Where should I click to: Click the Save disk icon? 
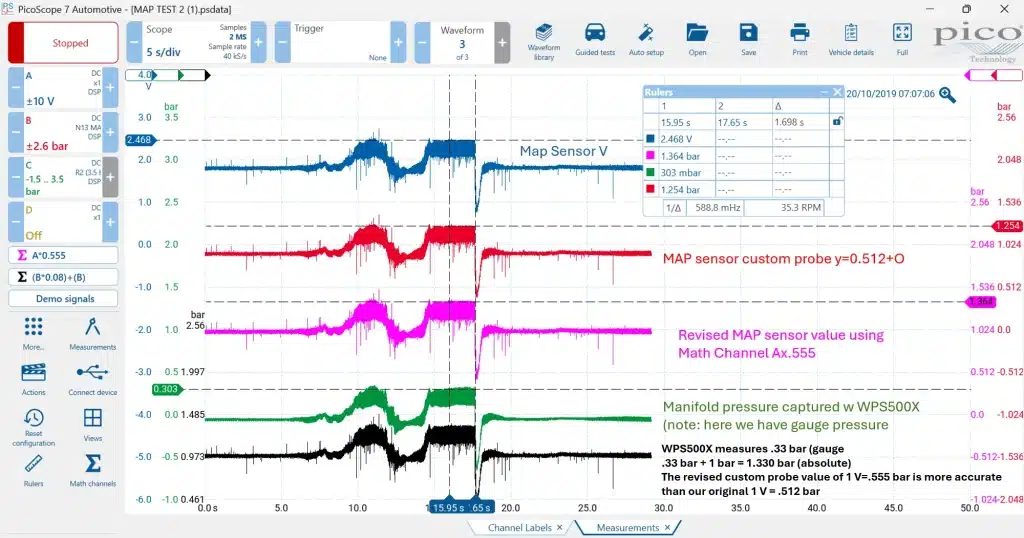748,40
